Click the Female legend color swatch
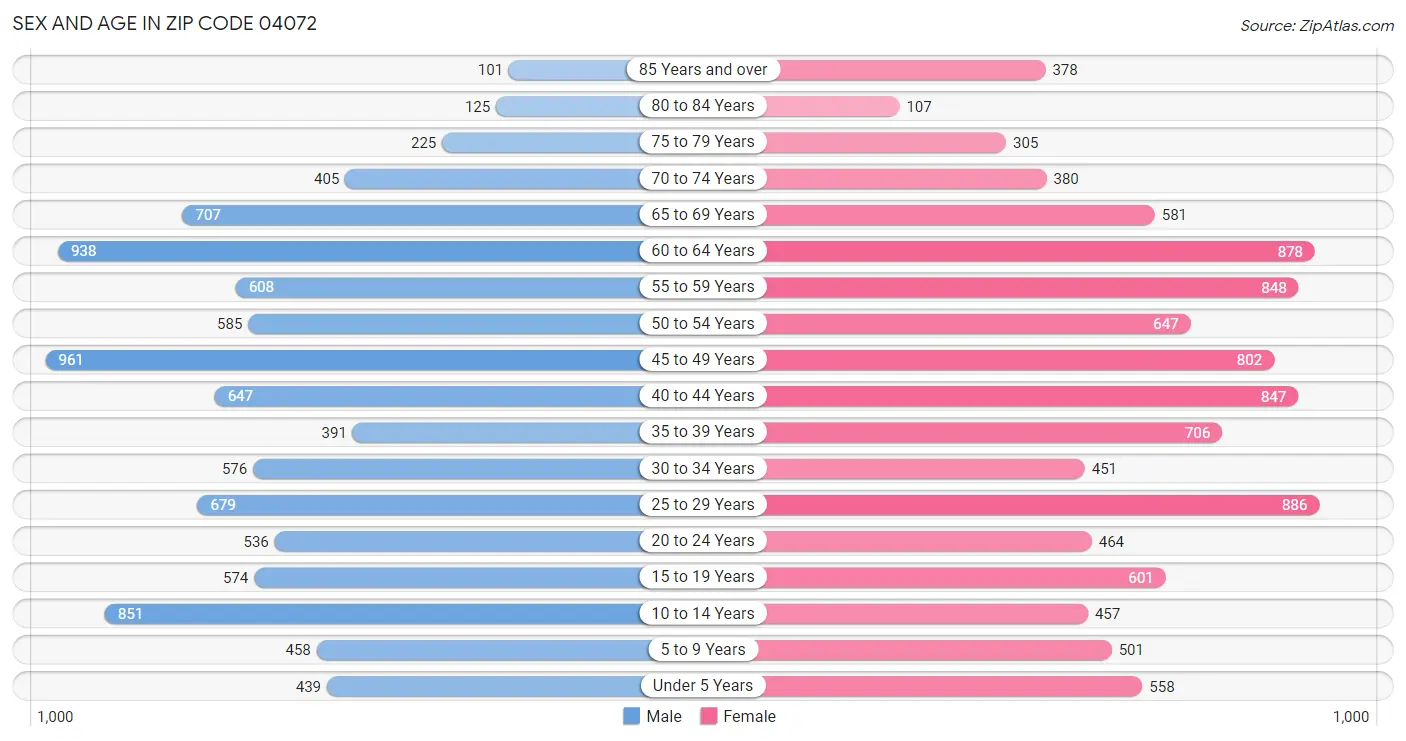 (x=709, y=716)
